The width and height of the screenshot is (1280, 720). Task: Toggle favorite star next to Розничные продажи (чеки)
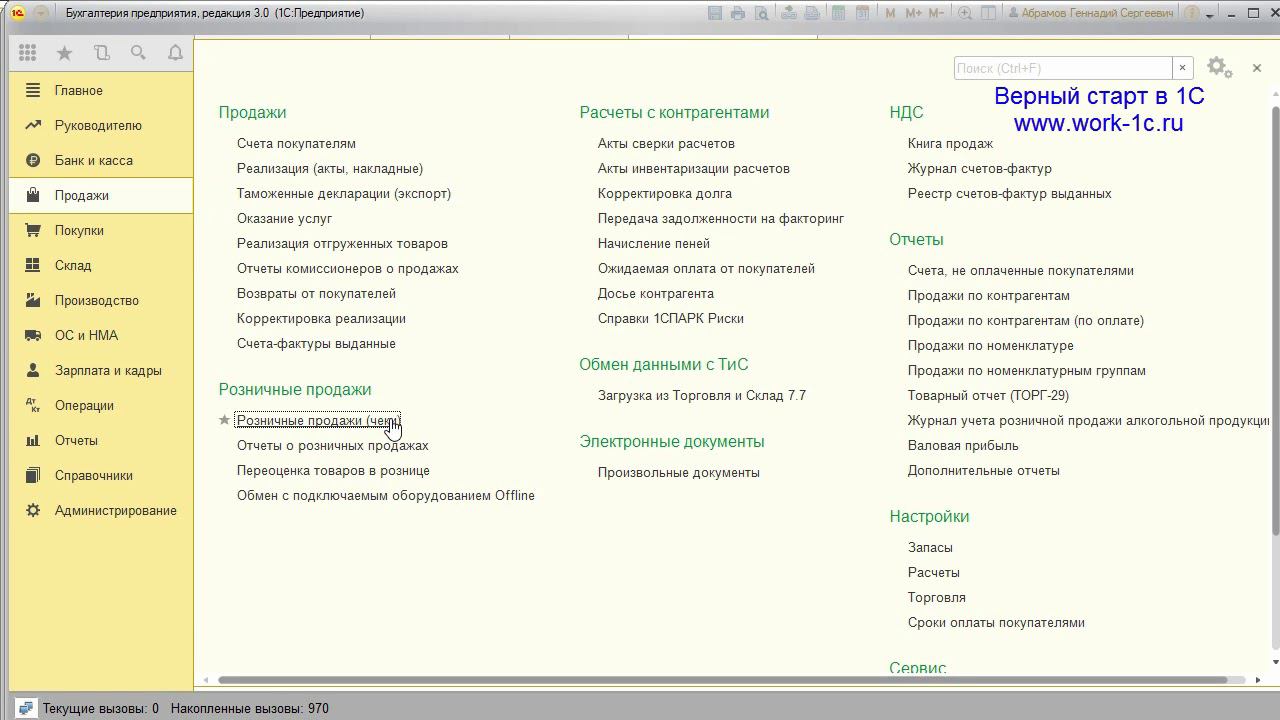point(225,420)
